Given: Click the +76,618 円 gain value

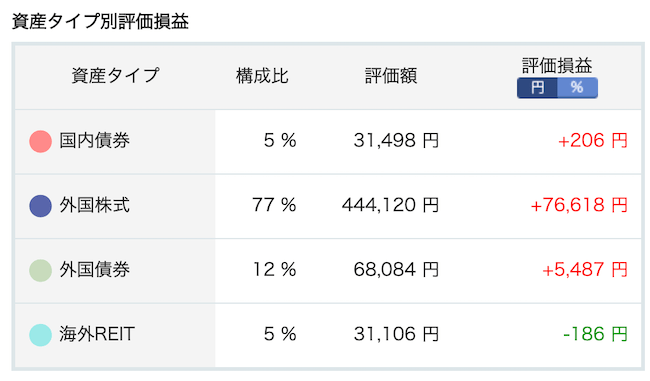Looking at the screenshot, I should (x=580, y=205).
